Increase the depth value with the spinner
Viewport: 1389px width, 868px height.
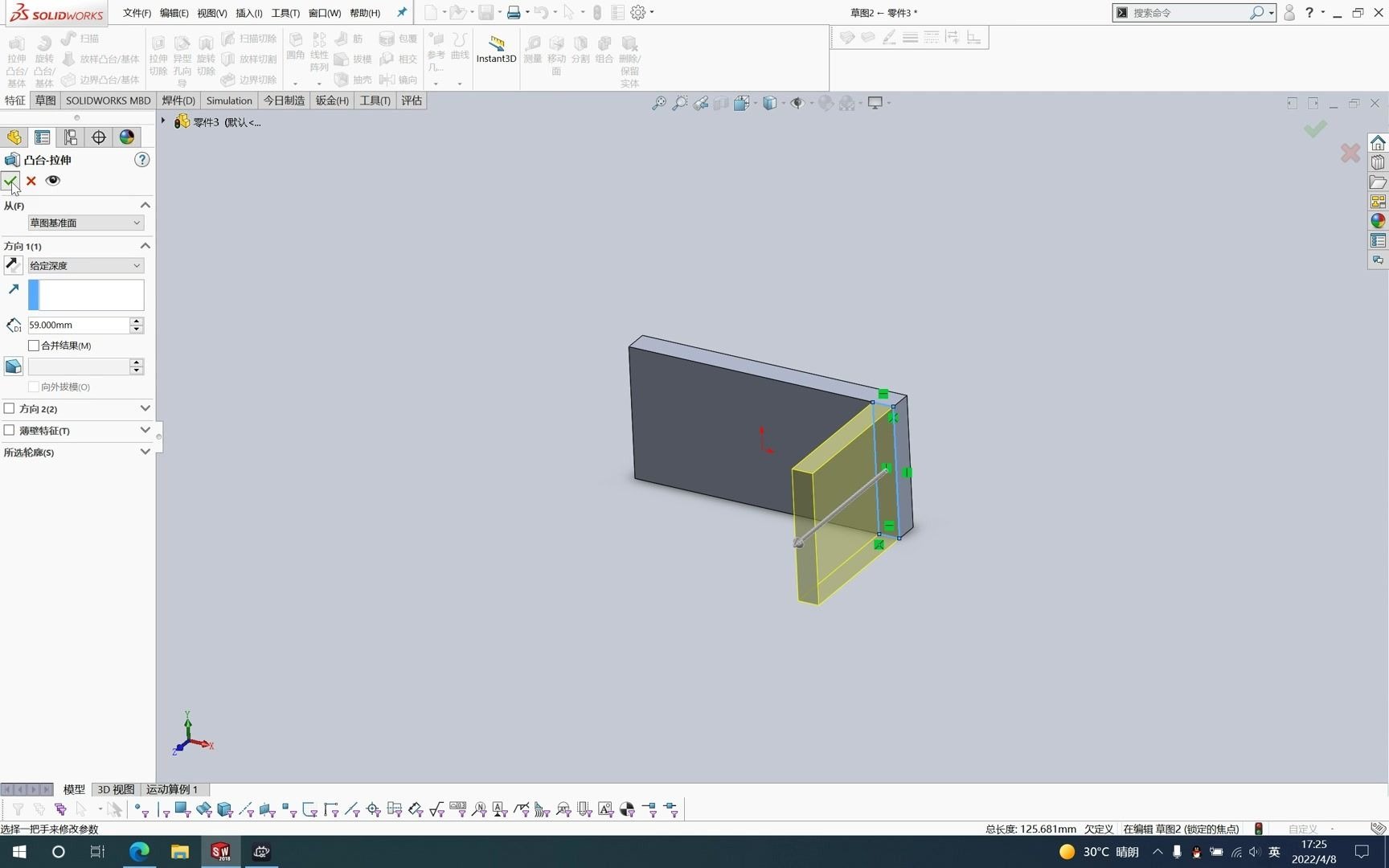point(137,321)
